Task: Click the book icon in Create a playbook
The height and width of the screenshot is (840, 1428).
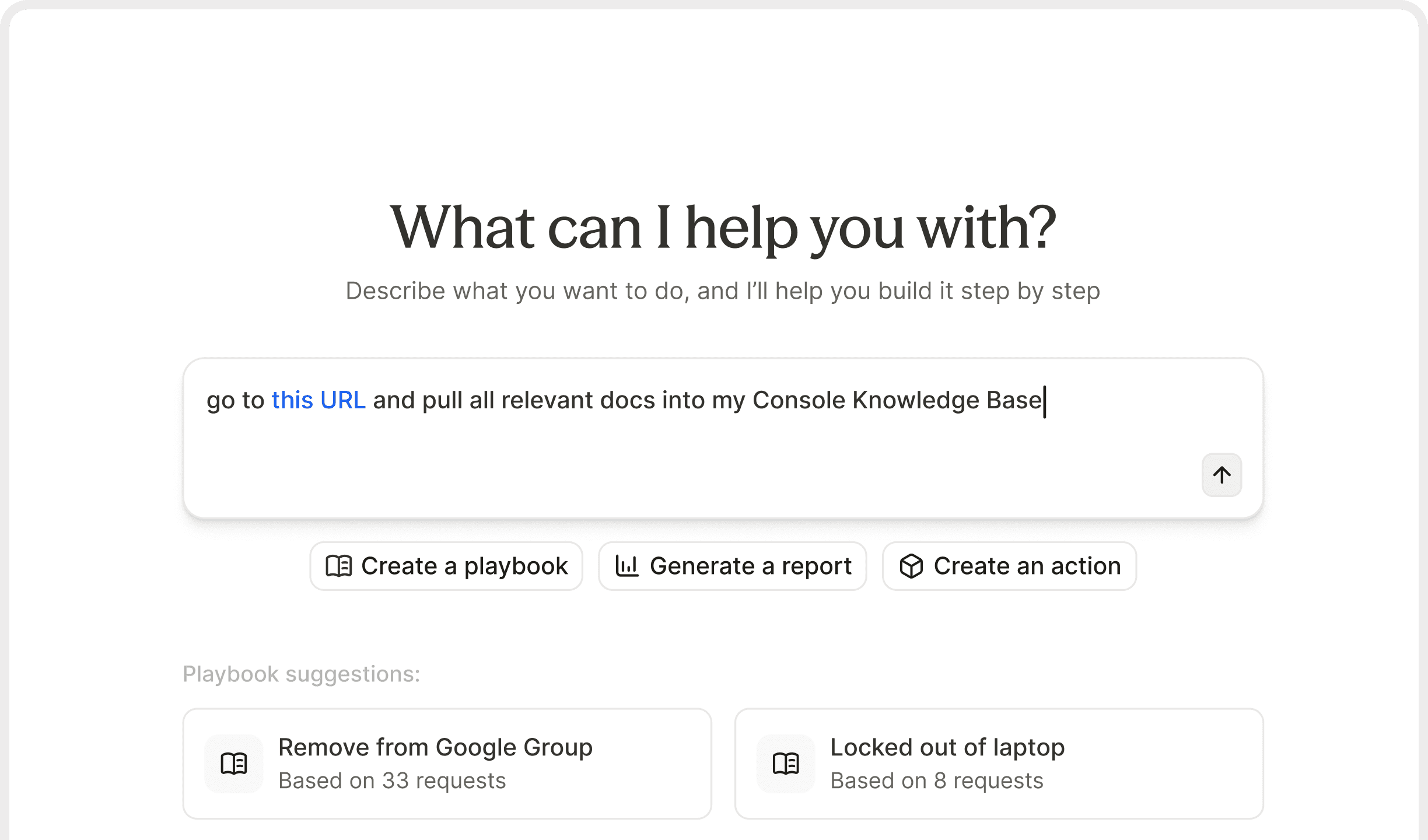Action: pyautogui.click(x=338, y=566)
